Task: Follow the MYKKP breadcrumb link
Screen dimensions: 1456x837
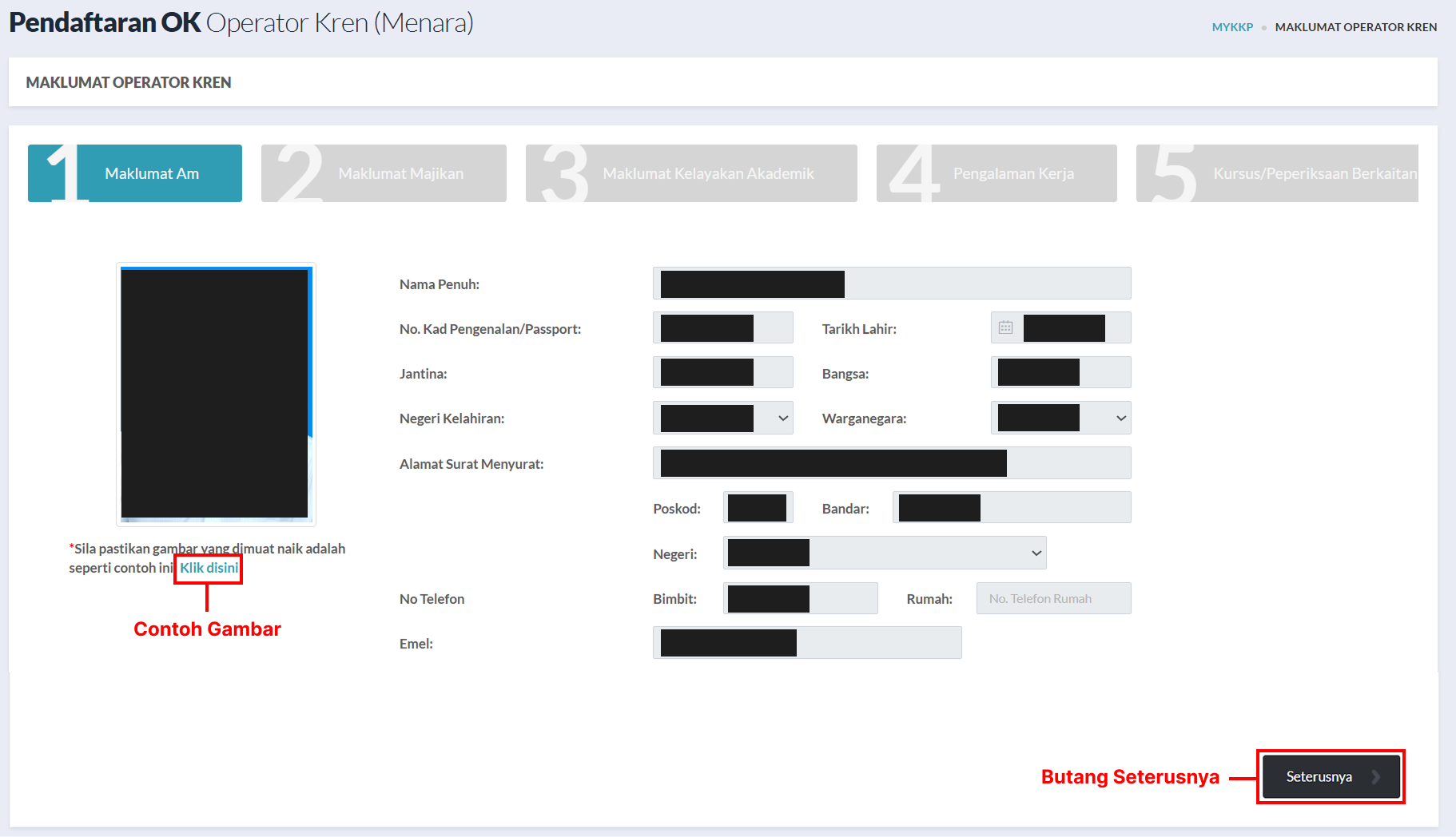Action: (1232, 27)
